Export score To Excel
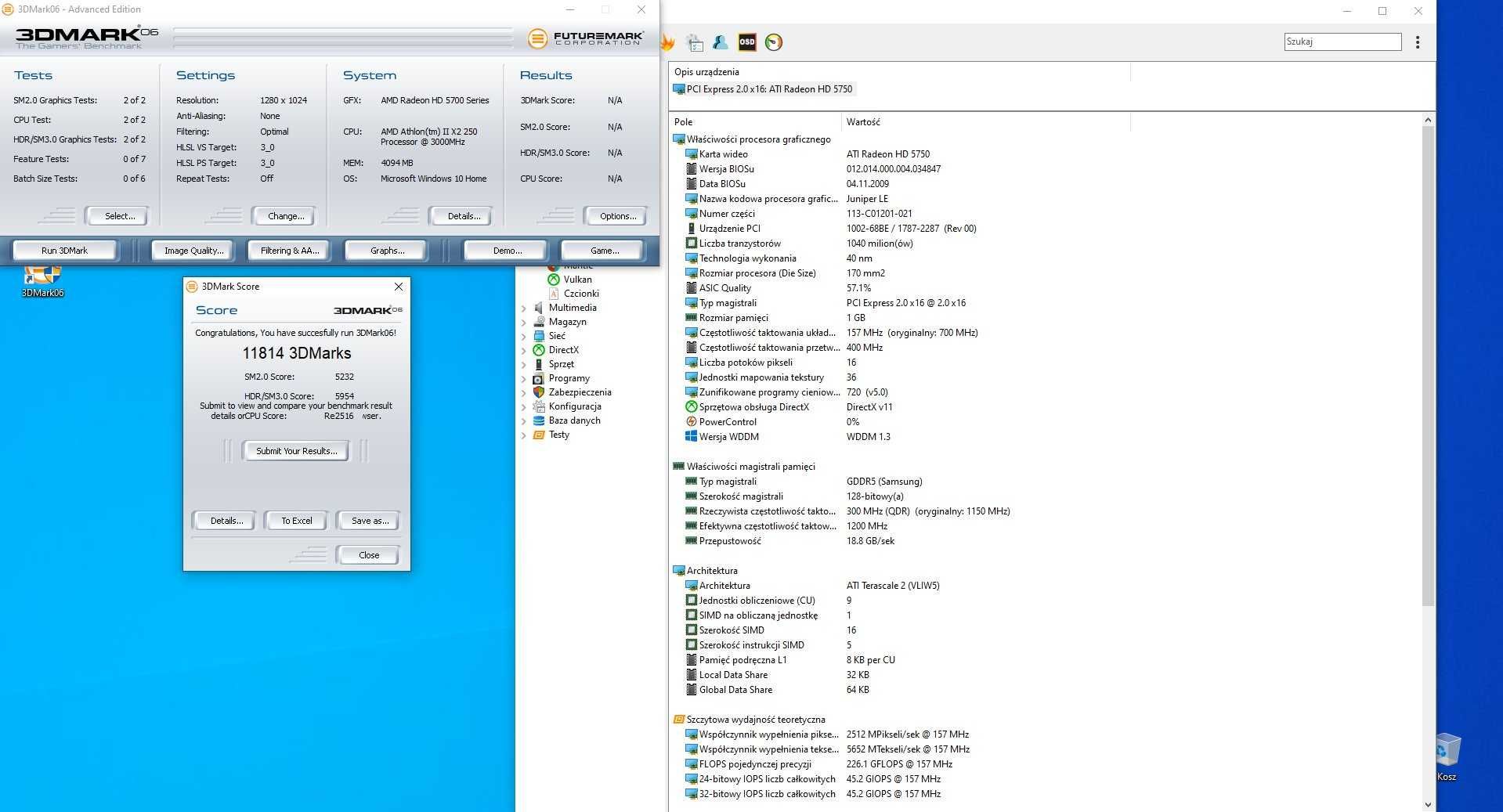The height and width of the screenshot is (812, 1503). 296,521
